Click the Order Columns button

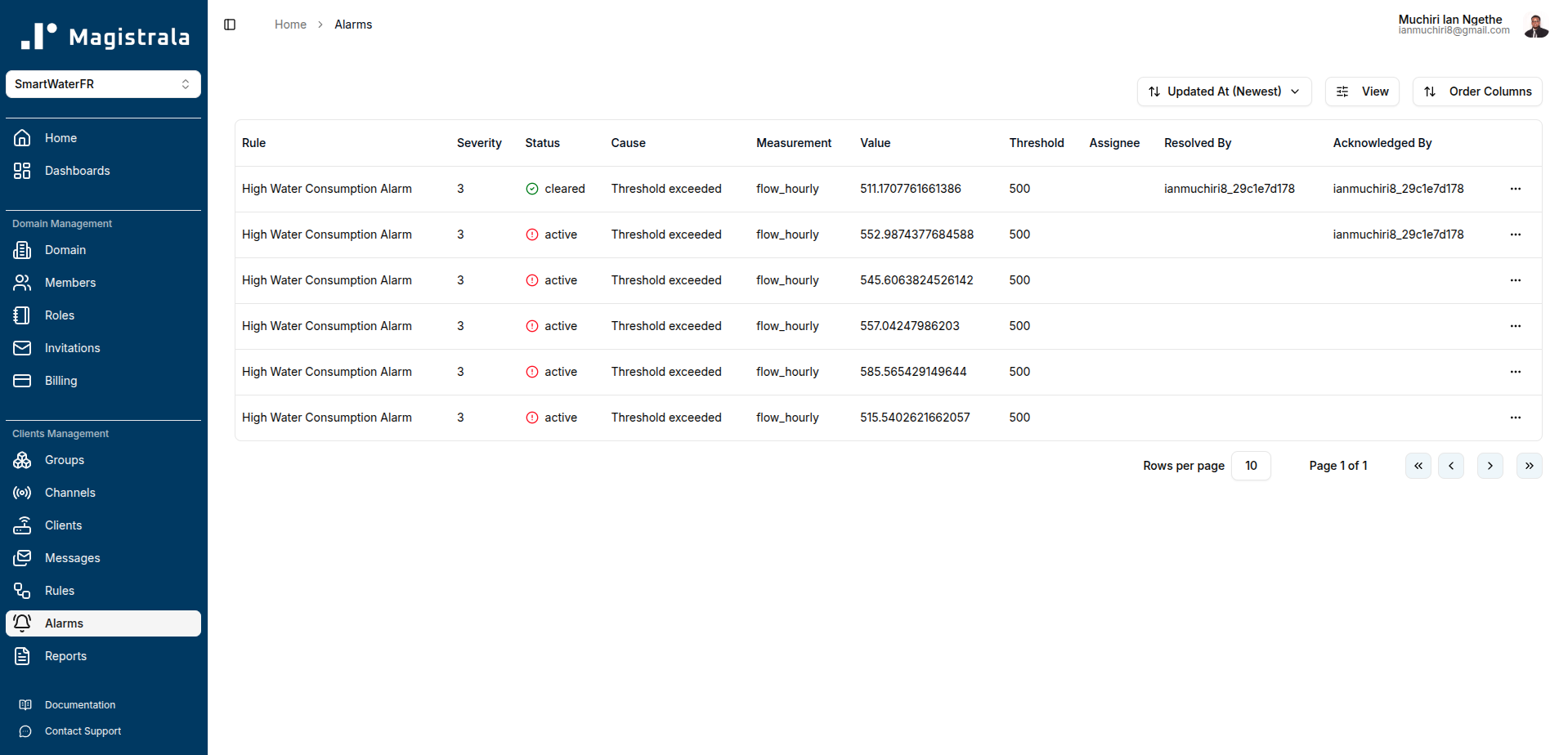(1476, 92)
